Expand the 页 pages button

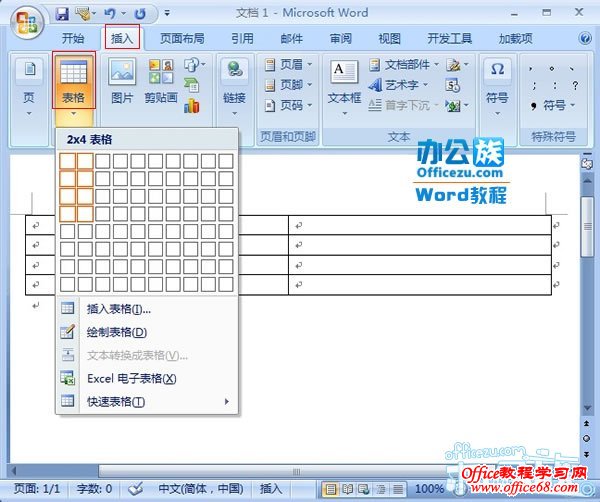(29, 88)
